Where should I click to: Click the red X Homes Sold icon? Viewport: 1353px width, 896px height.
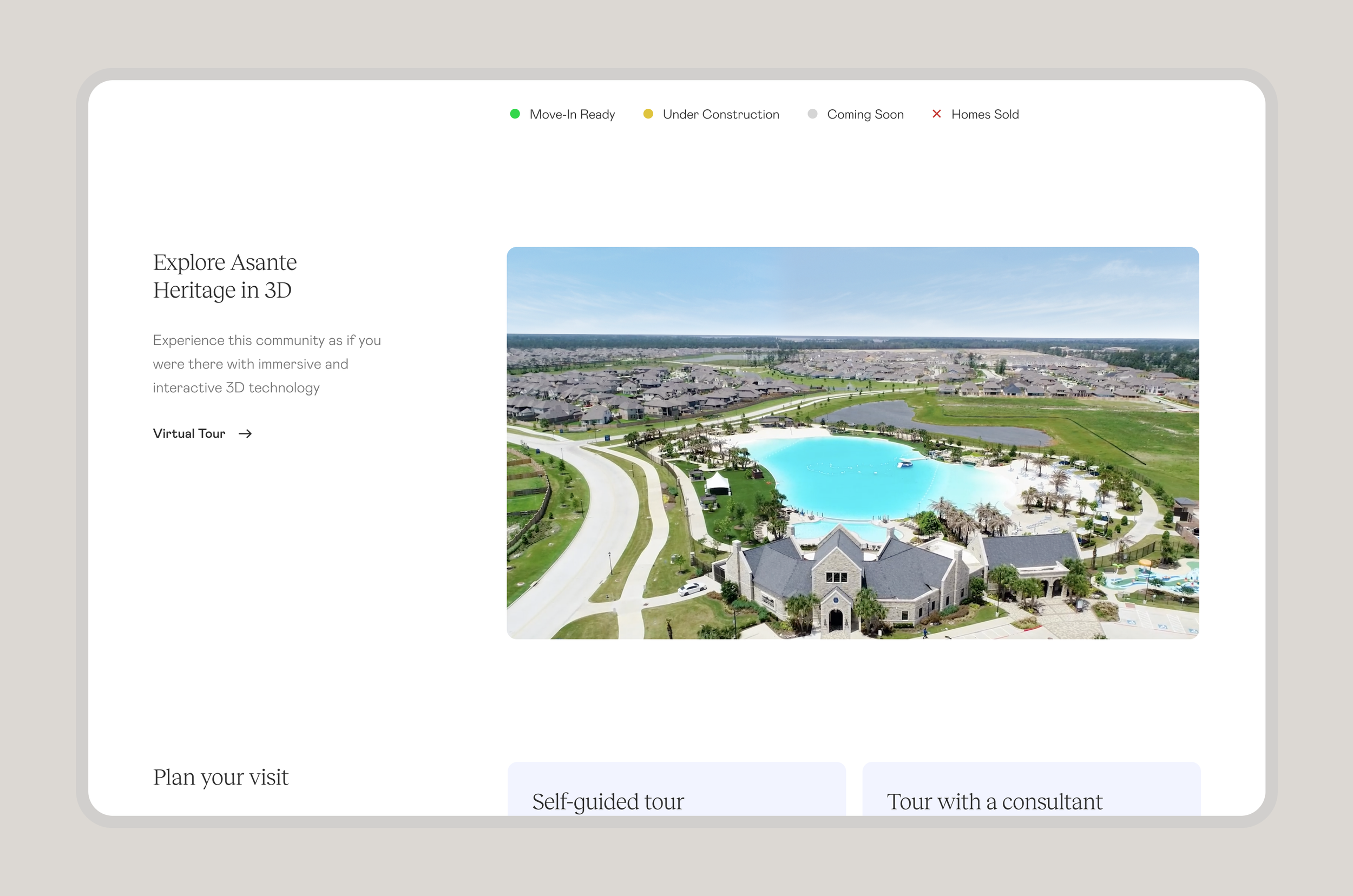(936, 114)
